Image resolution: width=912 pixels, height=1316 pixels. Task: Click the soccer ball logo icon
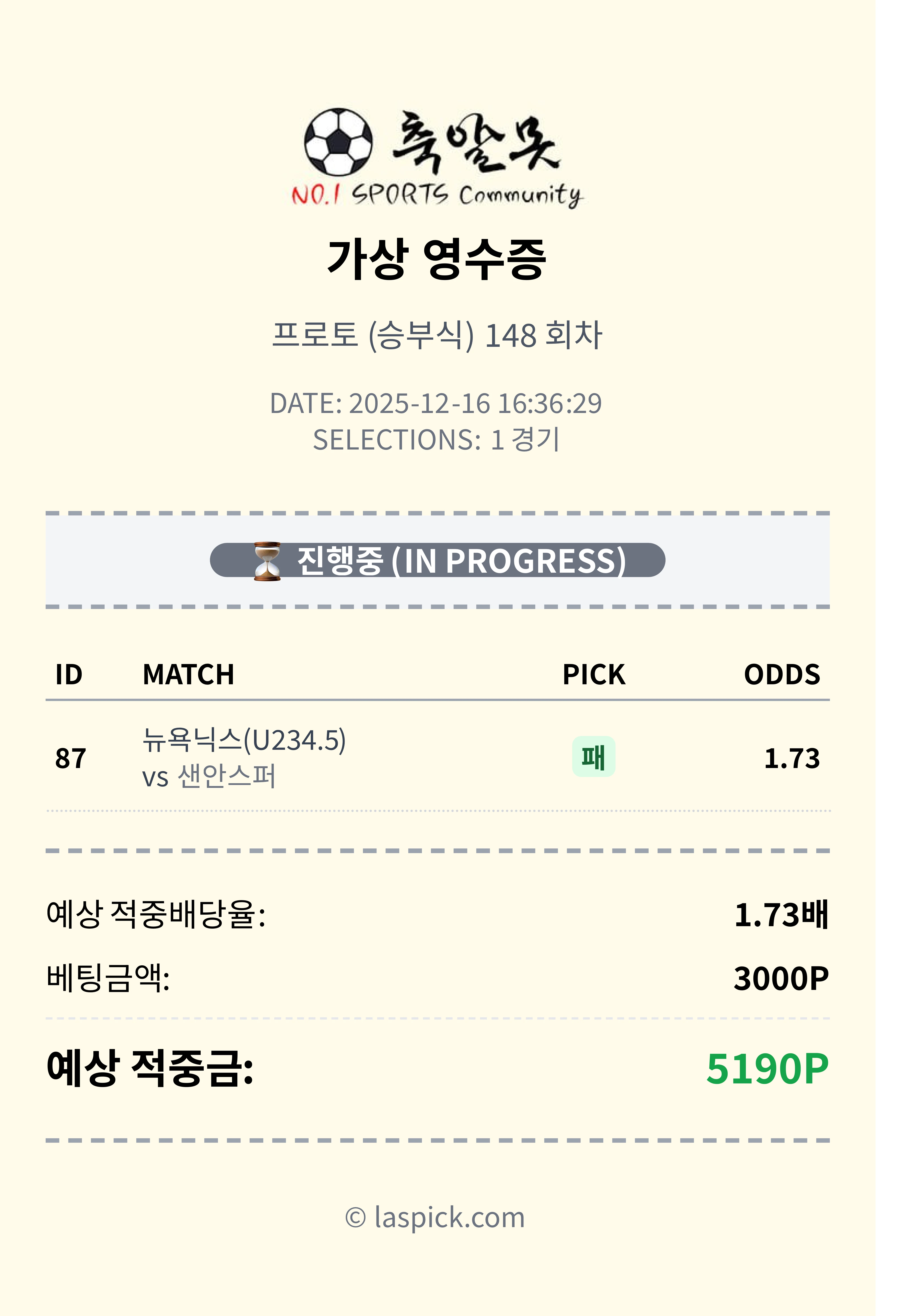click(338, 141)
